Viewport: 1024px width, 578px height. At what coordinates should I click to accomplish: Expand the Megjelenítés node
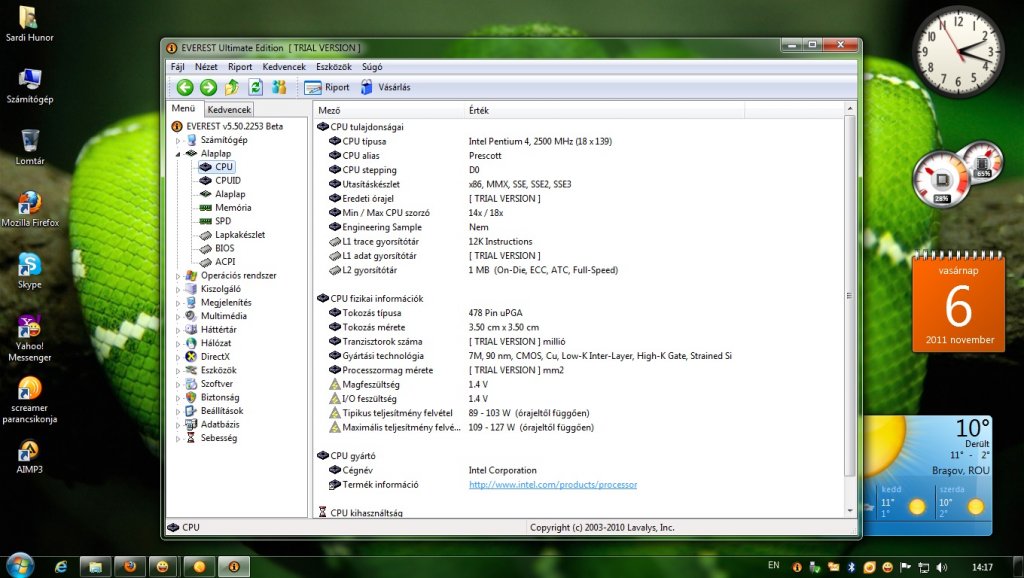click(x=178, y=303)
